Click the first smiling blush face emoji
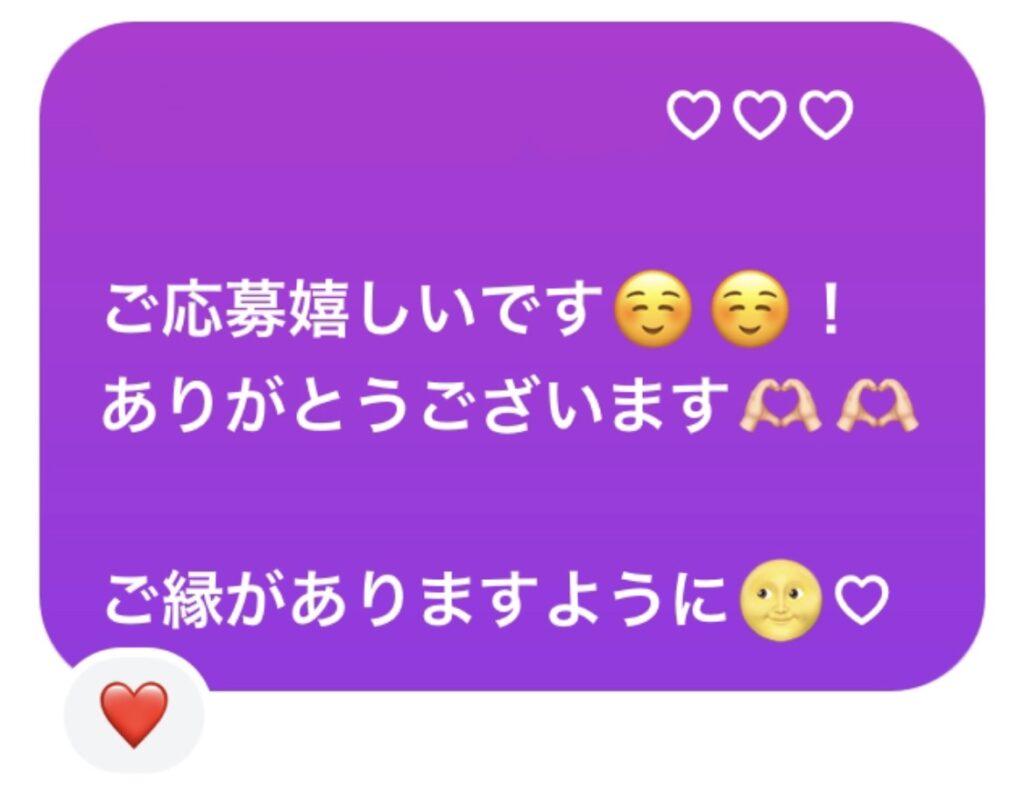Image resolution: width=1024 pixels, height=792 pixels. [653, 308]
